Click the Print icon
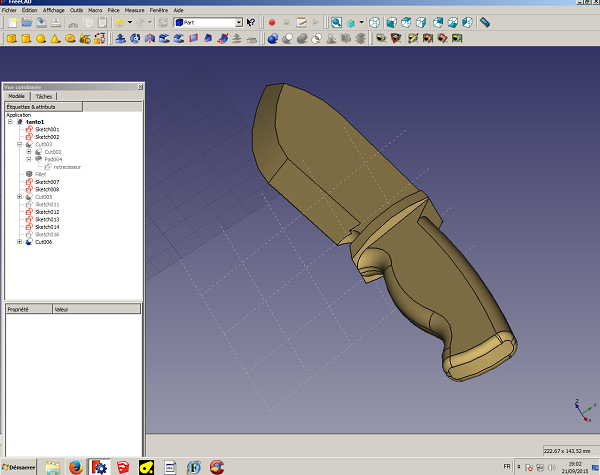 pyautogui.click(x=56, y=23)
